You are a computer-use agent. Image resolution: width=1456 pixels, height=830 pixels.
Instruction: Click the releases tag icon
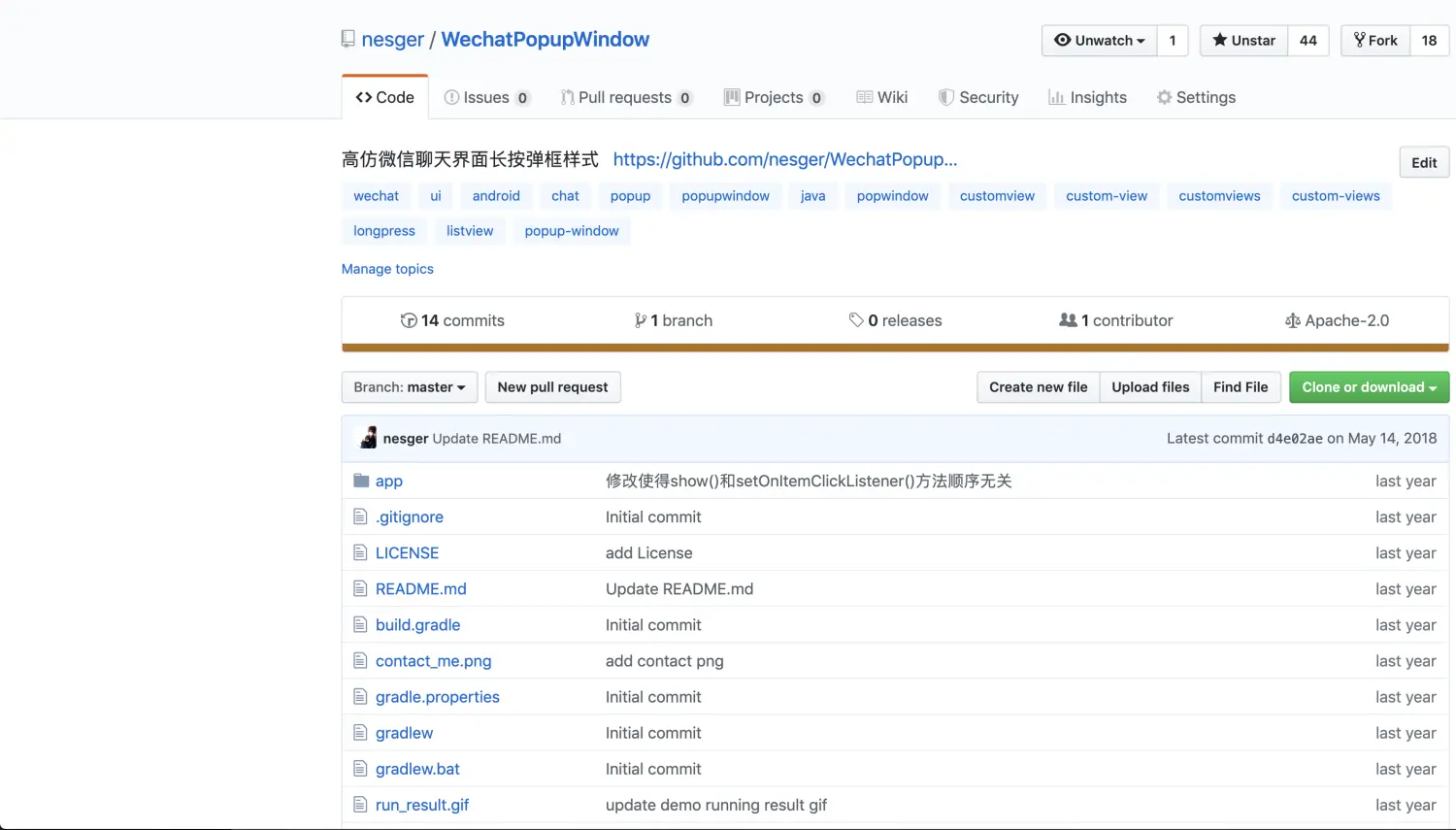coord(856,319)
